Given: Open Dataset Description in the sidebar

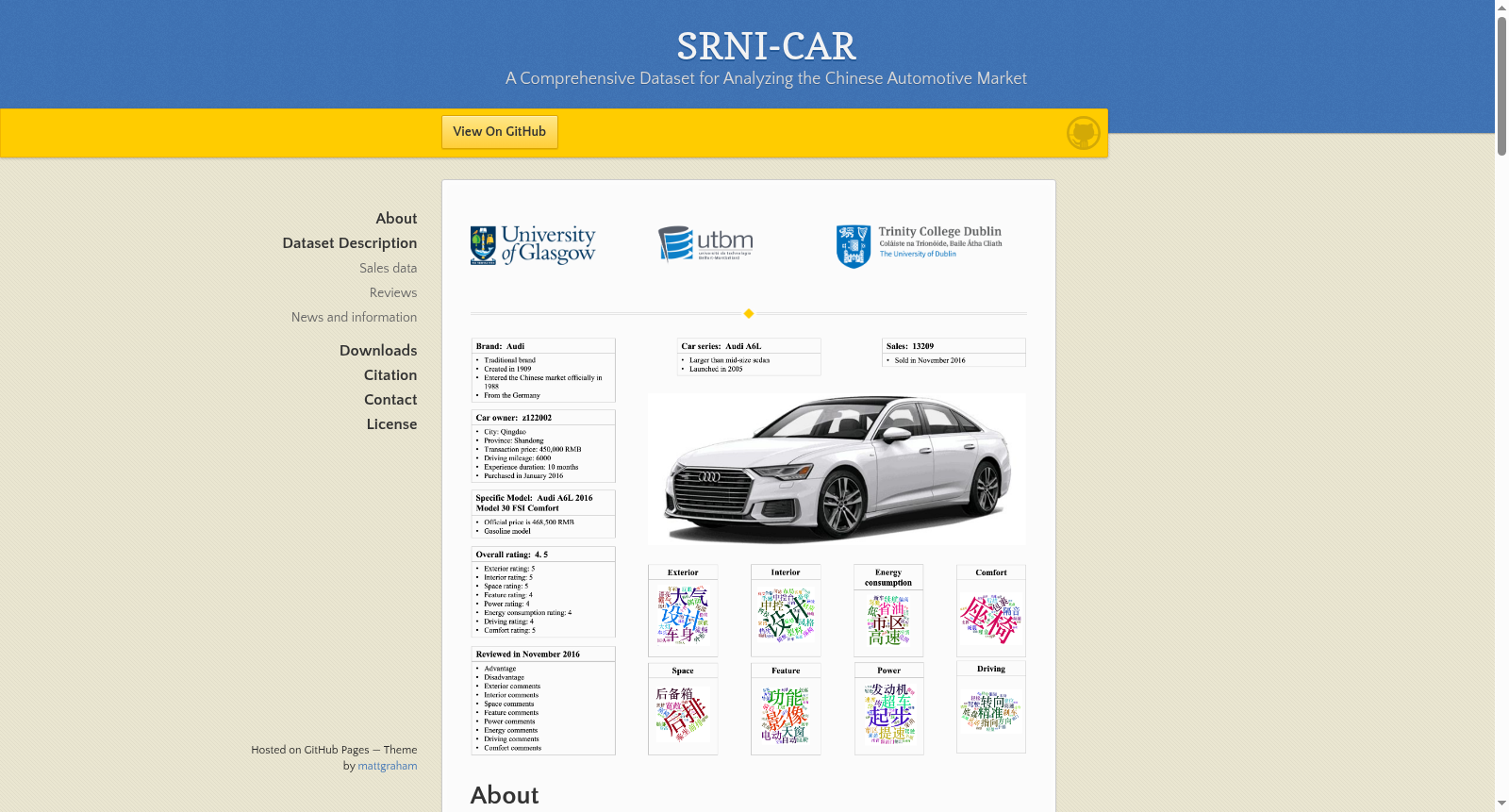Looking at the screenshot, I should coord(350,243).
